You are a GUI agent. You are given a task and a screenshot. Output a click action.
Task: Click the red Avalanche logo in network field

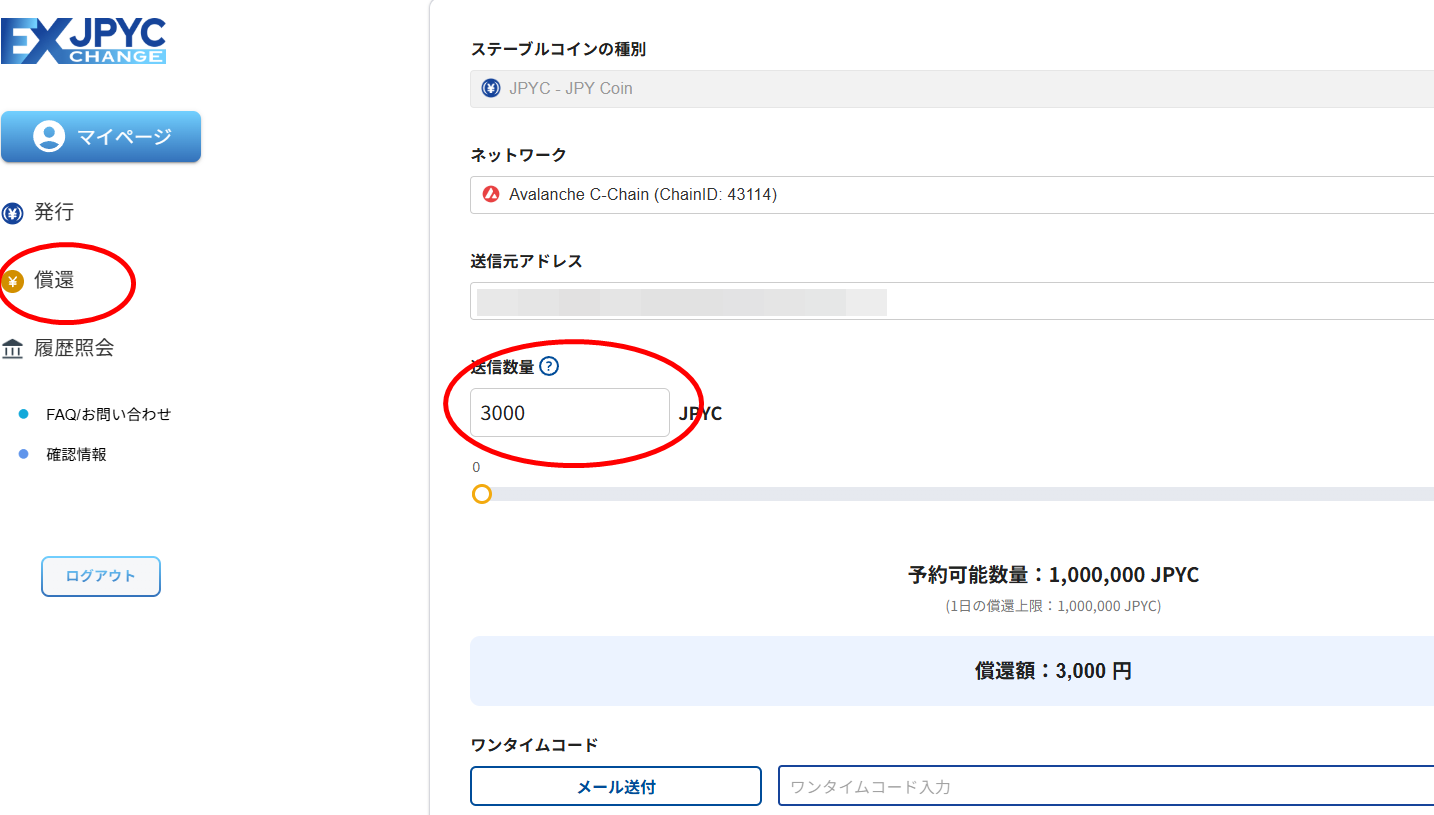(491, 195)
